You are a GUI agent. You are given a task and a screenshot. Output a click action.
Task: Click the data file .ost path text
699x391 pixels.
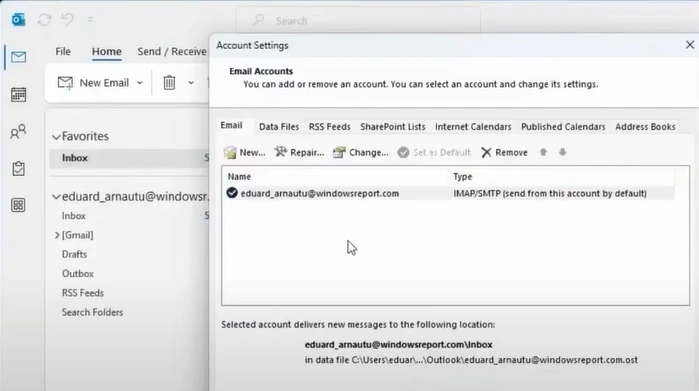click(471, 360)
